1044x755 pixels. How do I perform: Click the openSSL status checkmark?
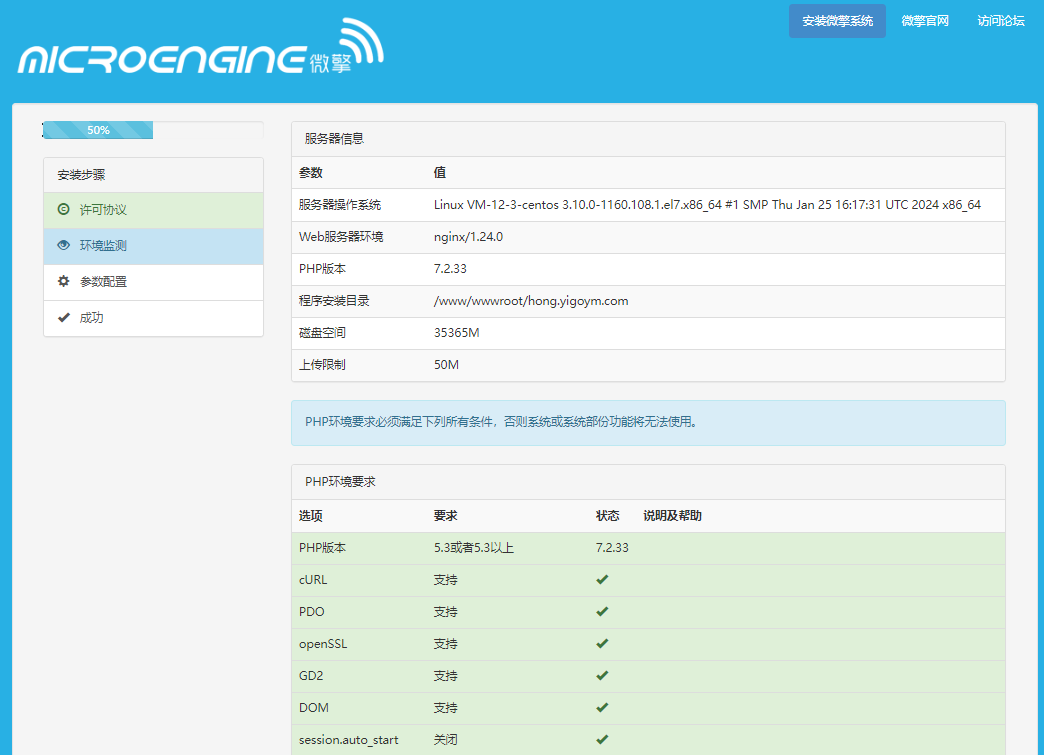[x=602, y=644]
